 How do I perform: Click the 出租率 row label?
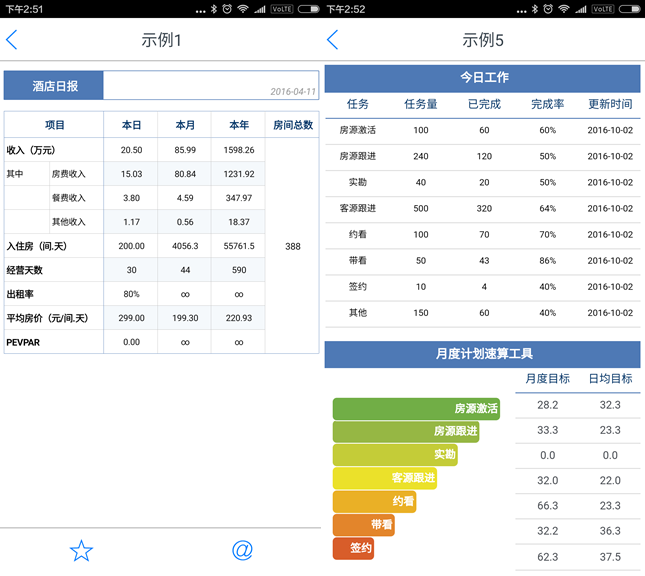point(20,294)
